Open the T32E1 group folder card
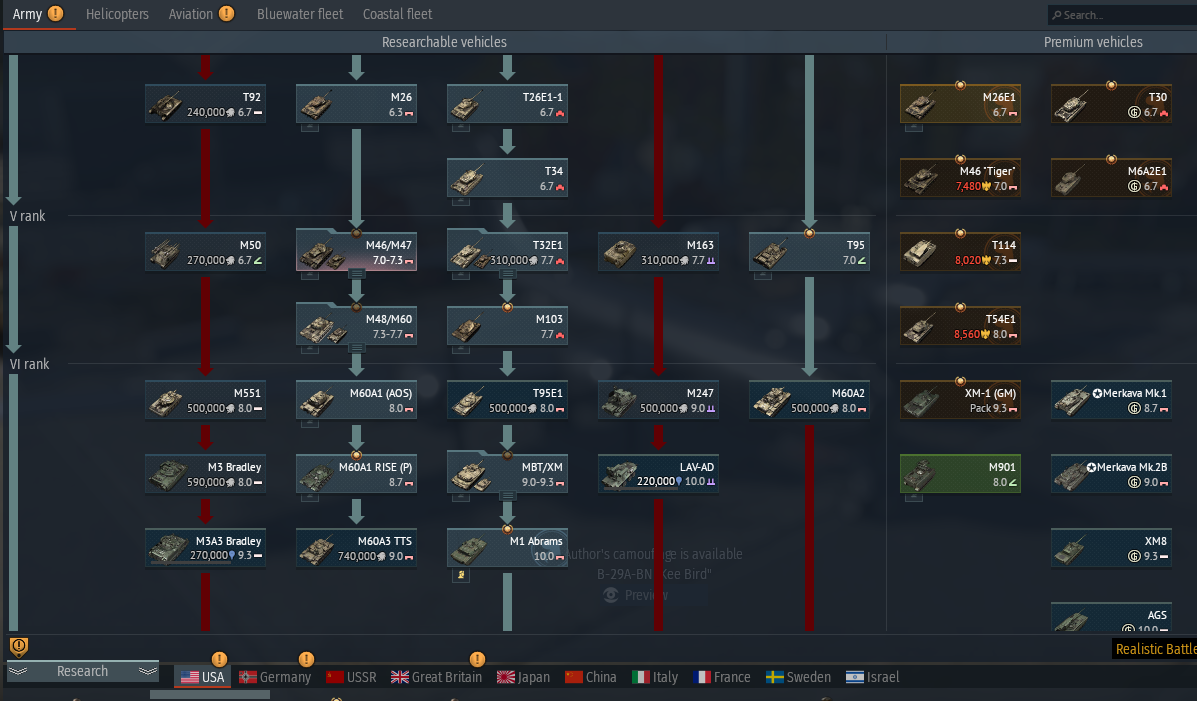 click(507, 250)
